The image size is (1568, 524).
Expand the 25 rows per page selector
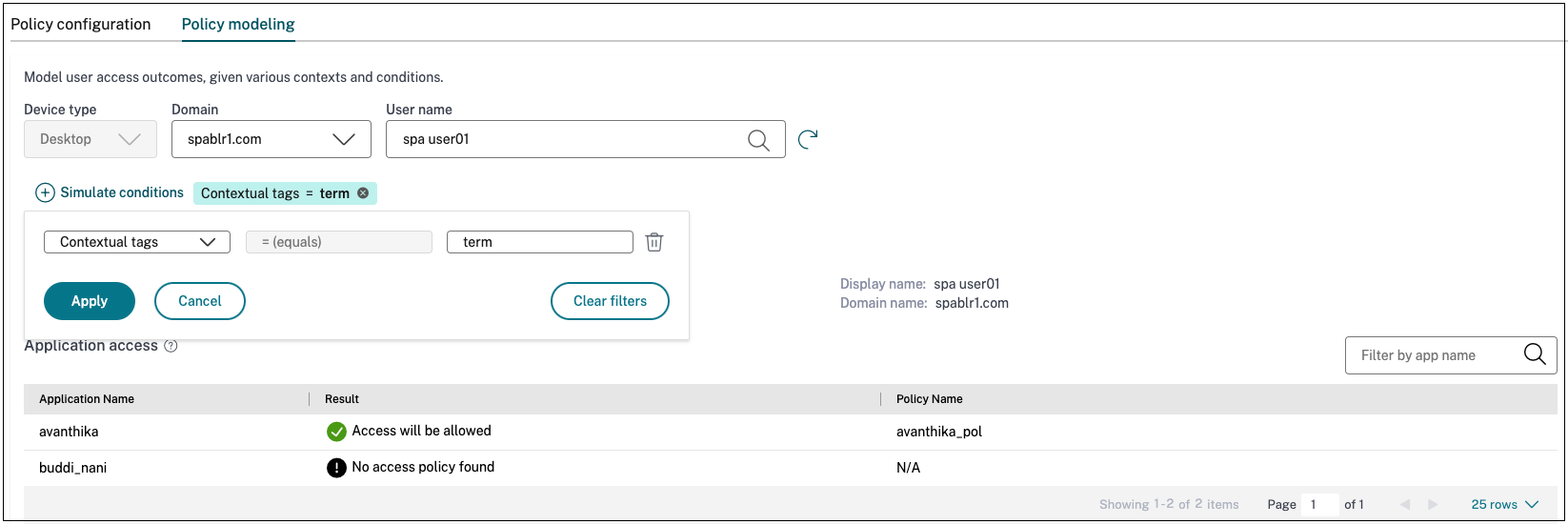point(1504,505)
